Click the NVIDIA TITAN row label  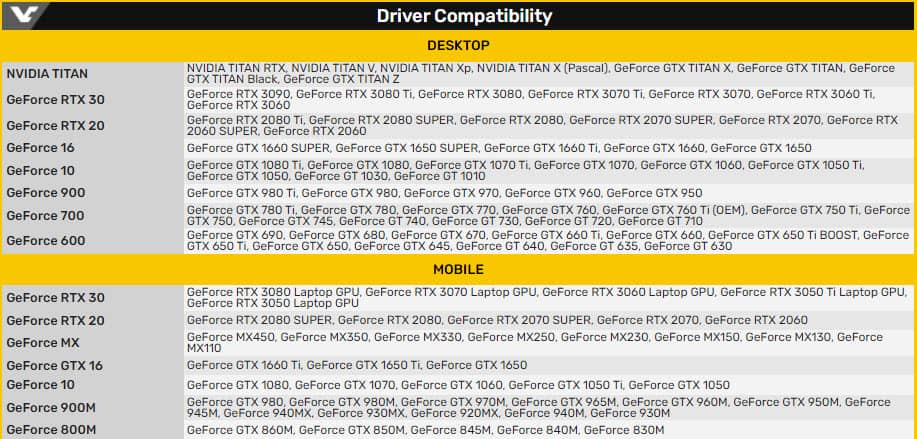[47, 74]
